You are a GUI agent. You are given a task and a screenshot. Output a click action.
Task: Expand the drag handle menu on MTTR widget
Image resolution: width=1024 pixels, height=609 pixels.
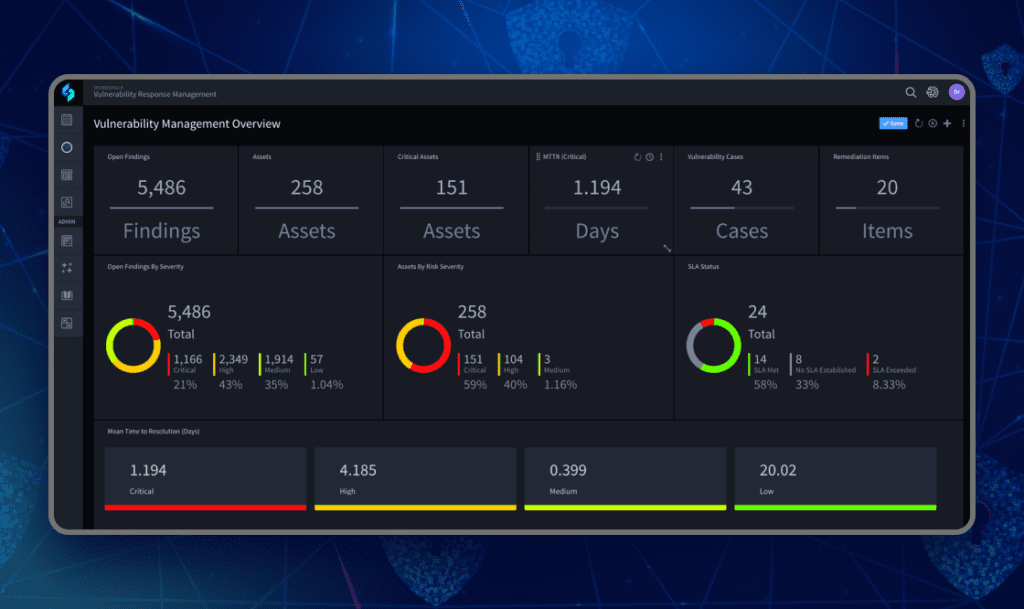click(538, 157)
